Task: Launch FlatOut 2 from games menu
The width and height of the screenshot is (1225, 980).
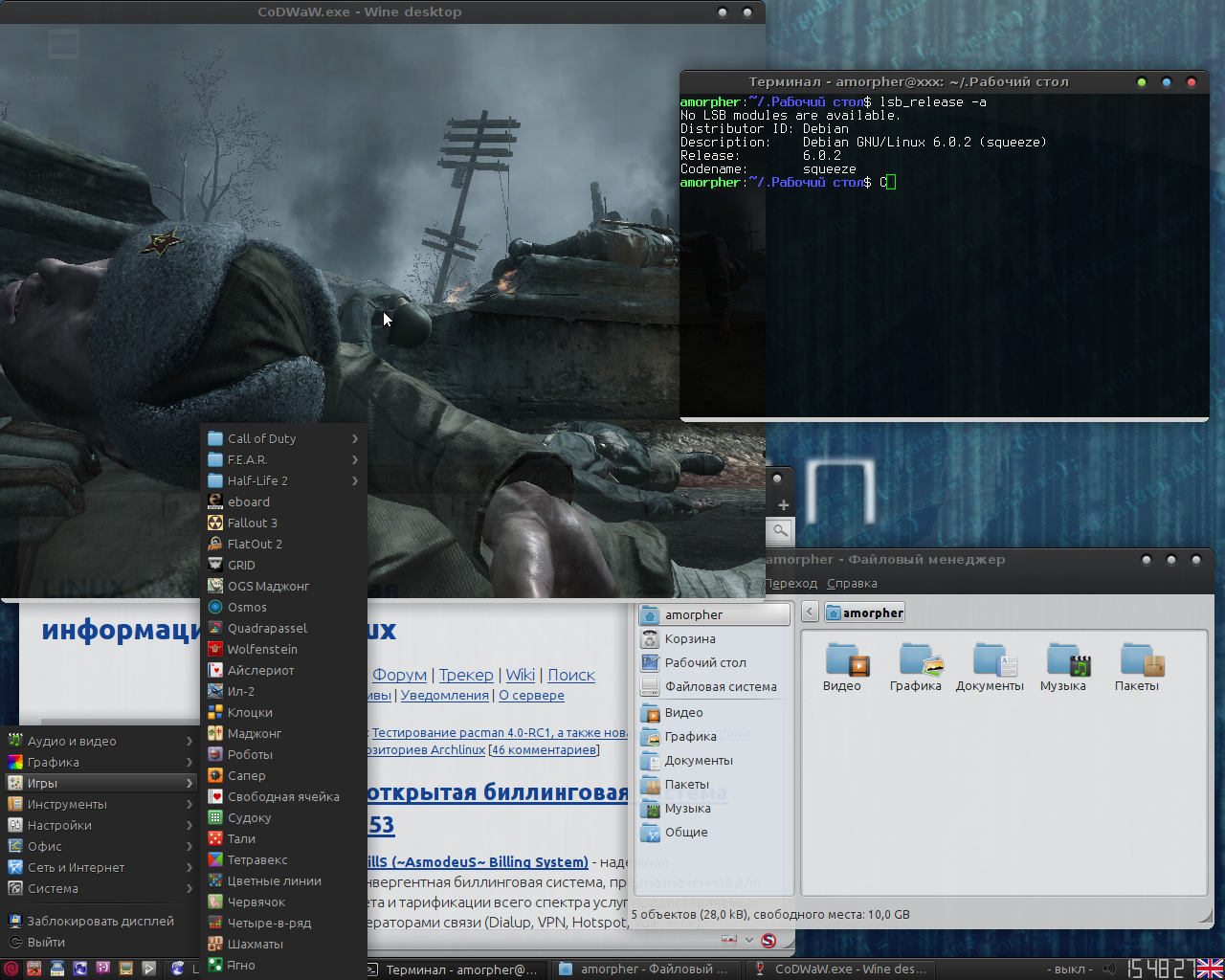Action: [x=284, y=544]
